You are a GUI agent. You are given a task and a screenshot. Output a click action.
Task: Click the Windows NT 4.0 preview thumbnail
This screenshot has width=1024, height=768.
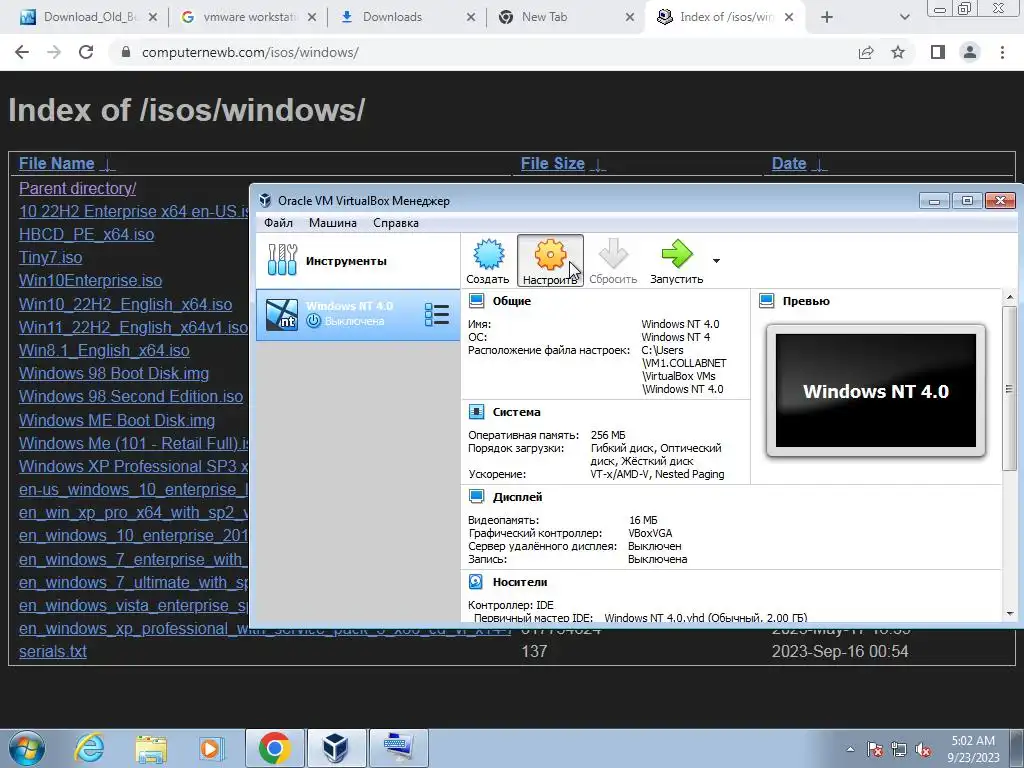coord(876,391)
